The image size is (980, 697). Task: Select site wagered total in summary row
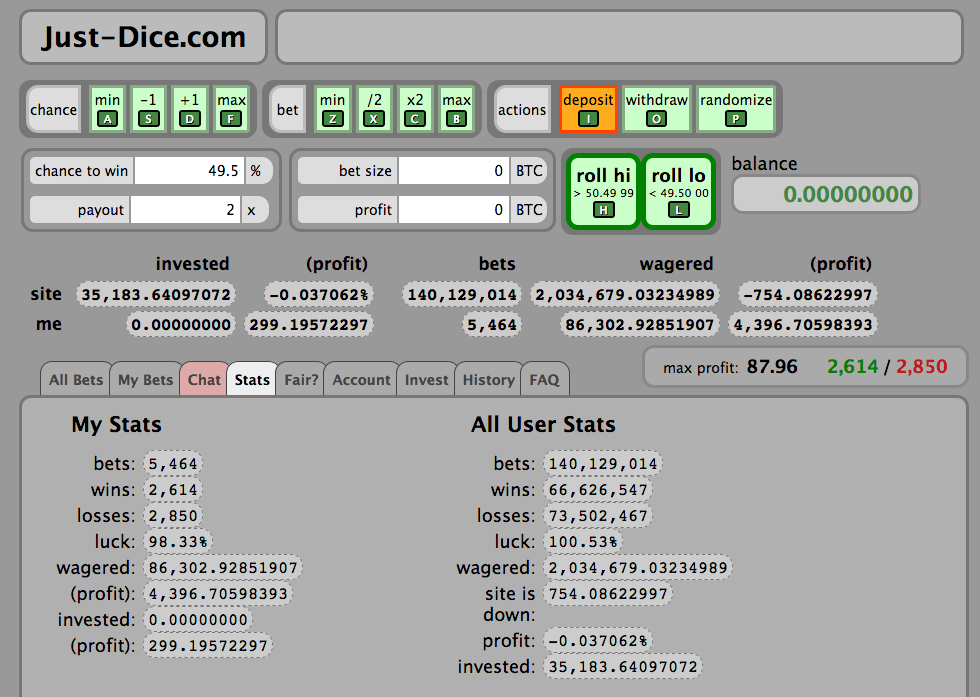[625, 294]
